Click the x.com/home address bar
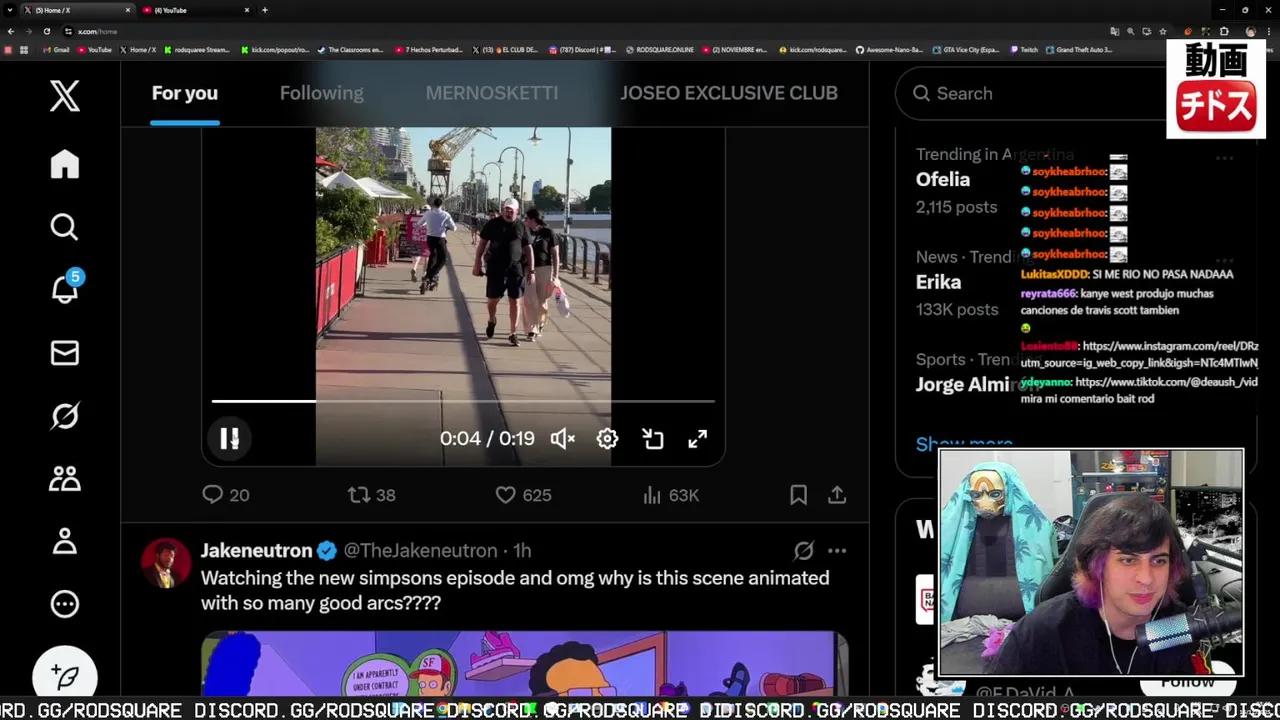Viewport: 1280px width, 720px height. pyautogui.click(x=590, y=31)
